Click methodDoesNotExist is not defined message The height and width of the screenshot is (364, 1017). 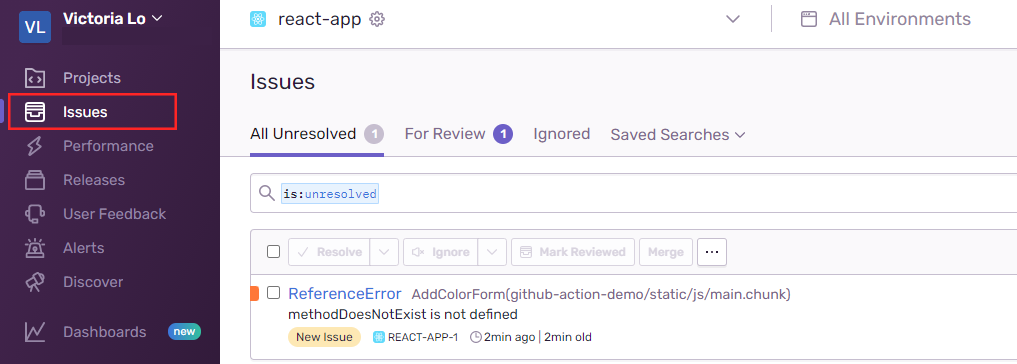(403, 315)
